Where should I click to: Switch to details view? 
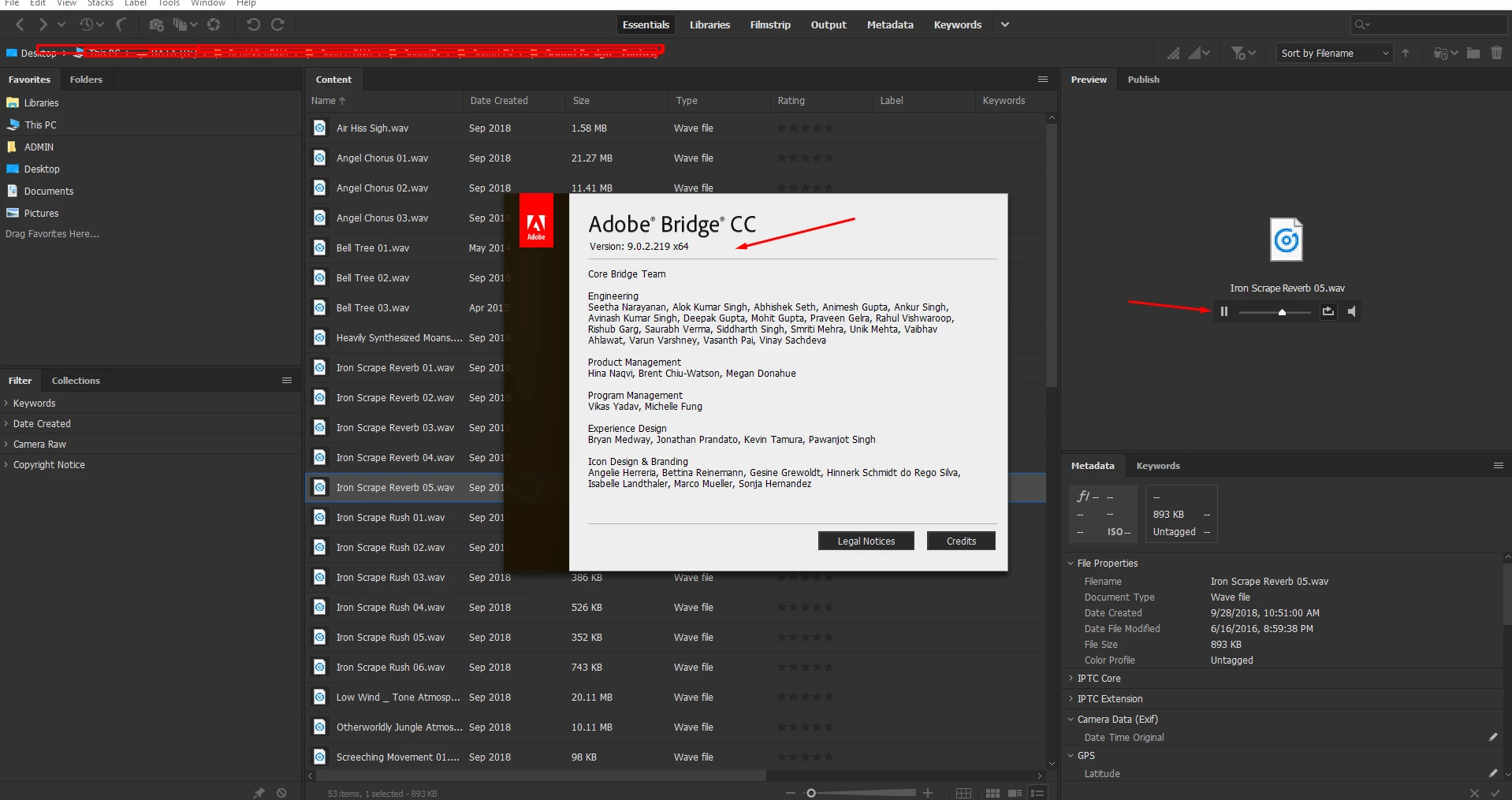[x=1015, y=793]
